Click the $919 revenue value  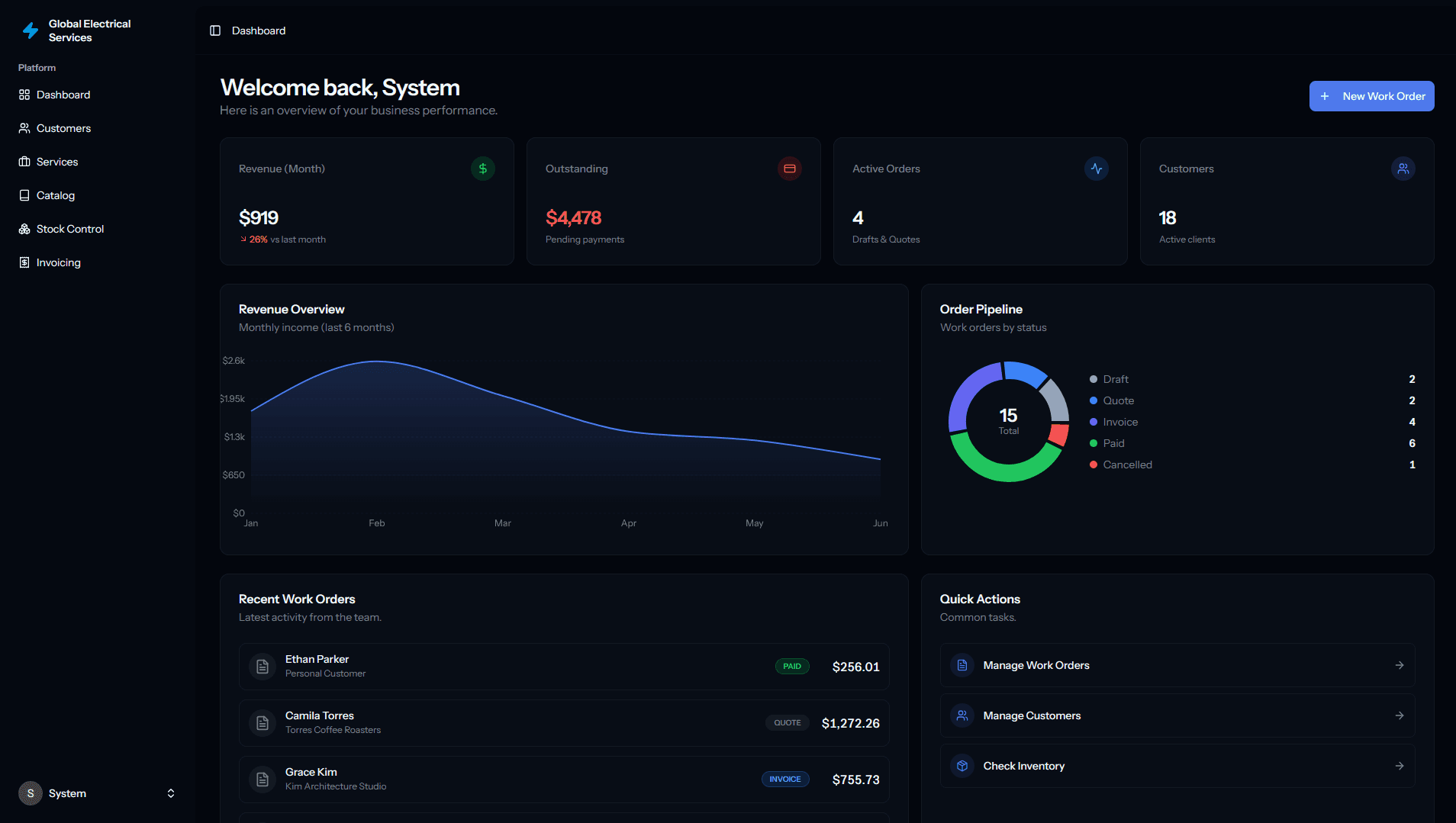coord(259,217)
